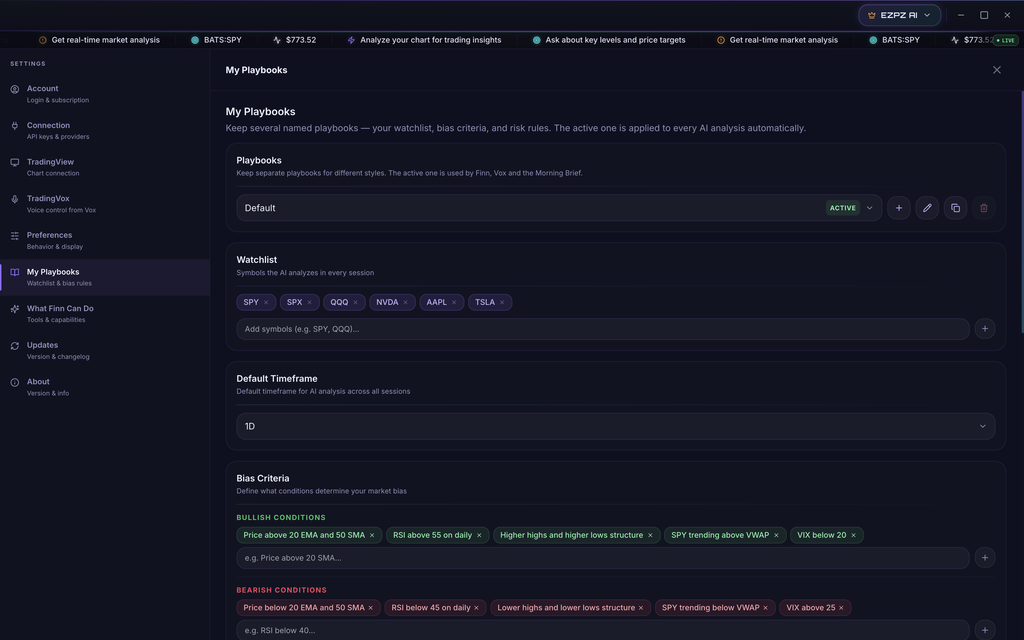This screenshot has height=640, width=1024.
Task: Remove 'Lower highs and lower lows structure' tag
Action: pos(641,608)
